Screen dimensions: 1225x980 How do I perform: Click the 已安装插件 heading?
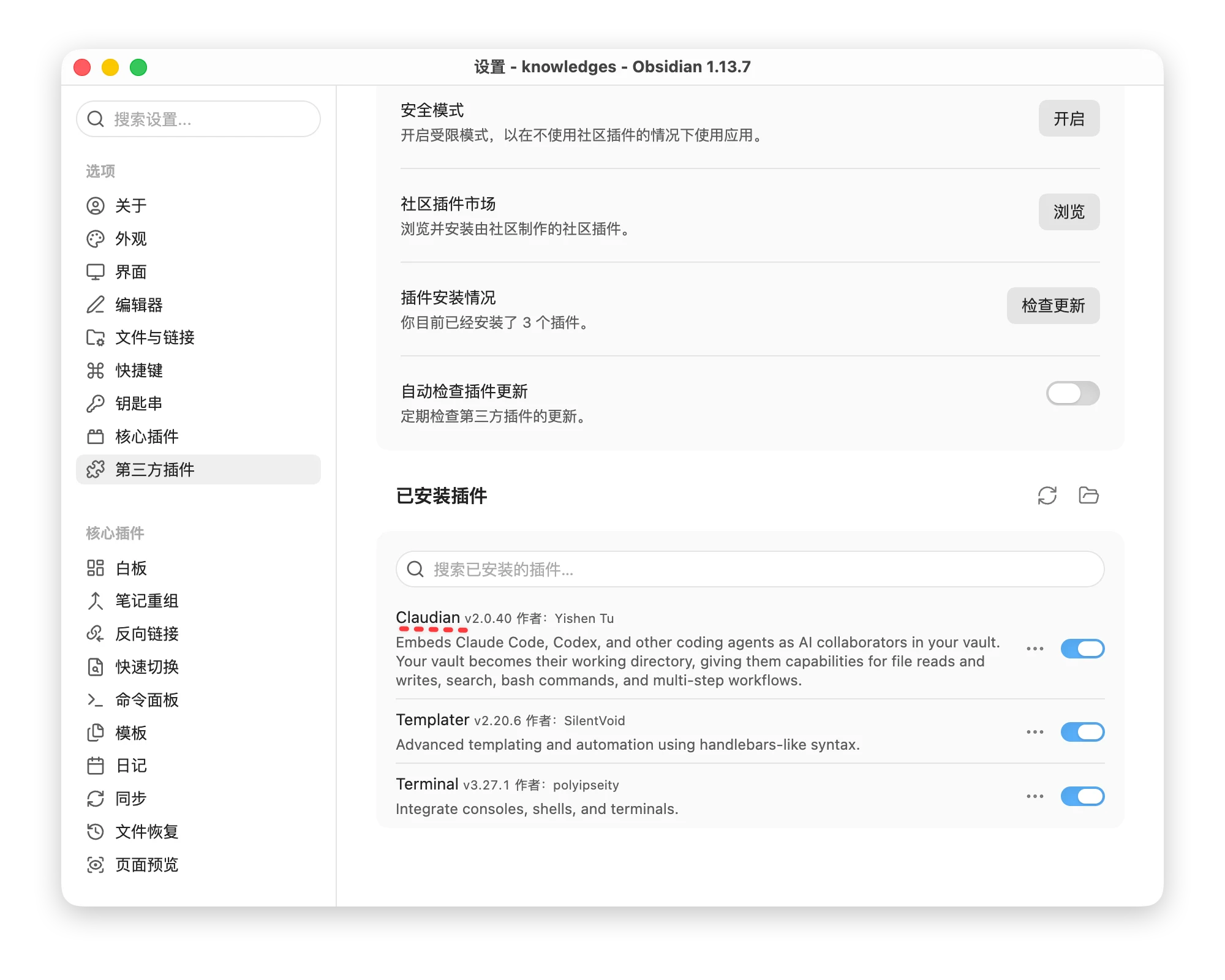tap(442, 496)
